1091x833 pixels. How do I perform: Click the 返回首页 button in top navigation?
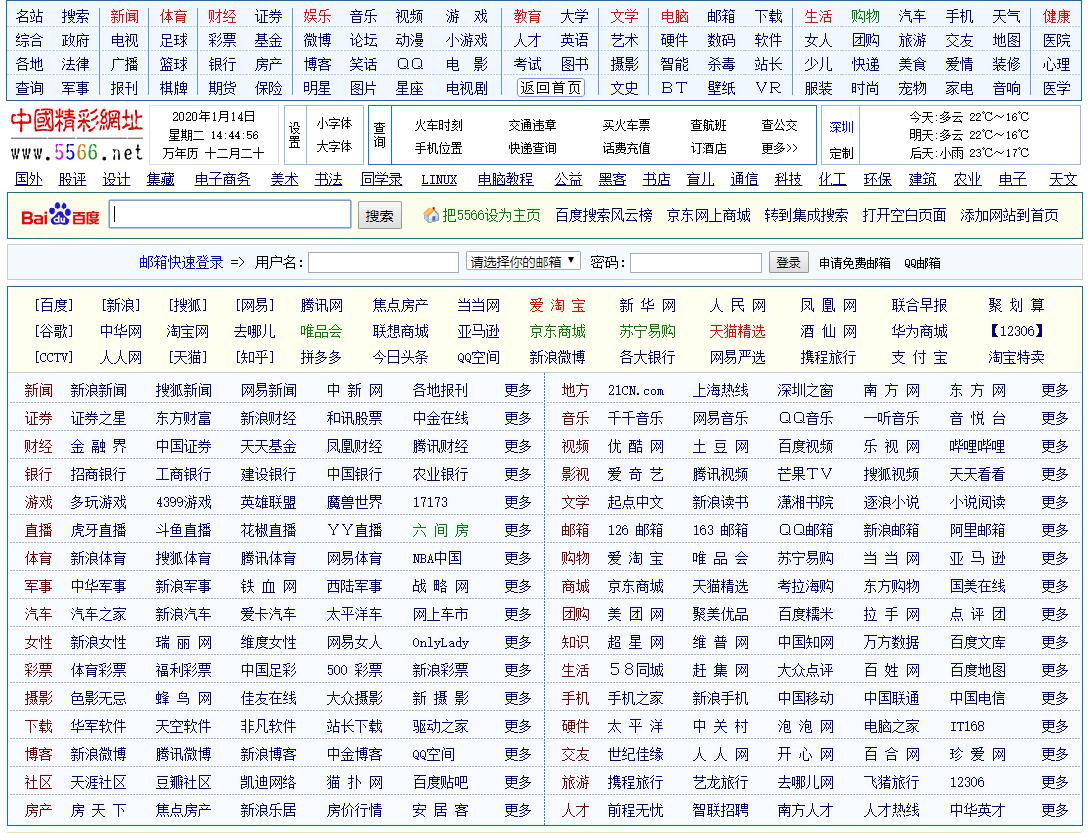tap(550, 88)
